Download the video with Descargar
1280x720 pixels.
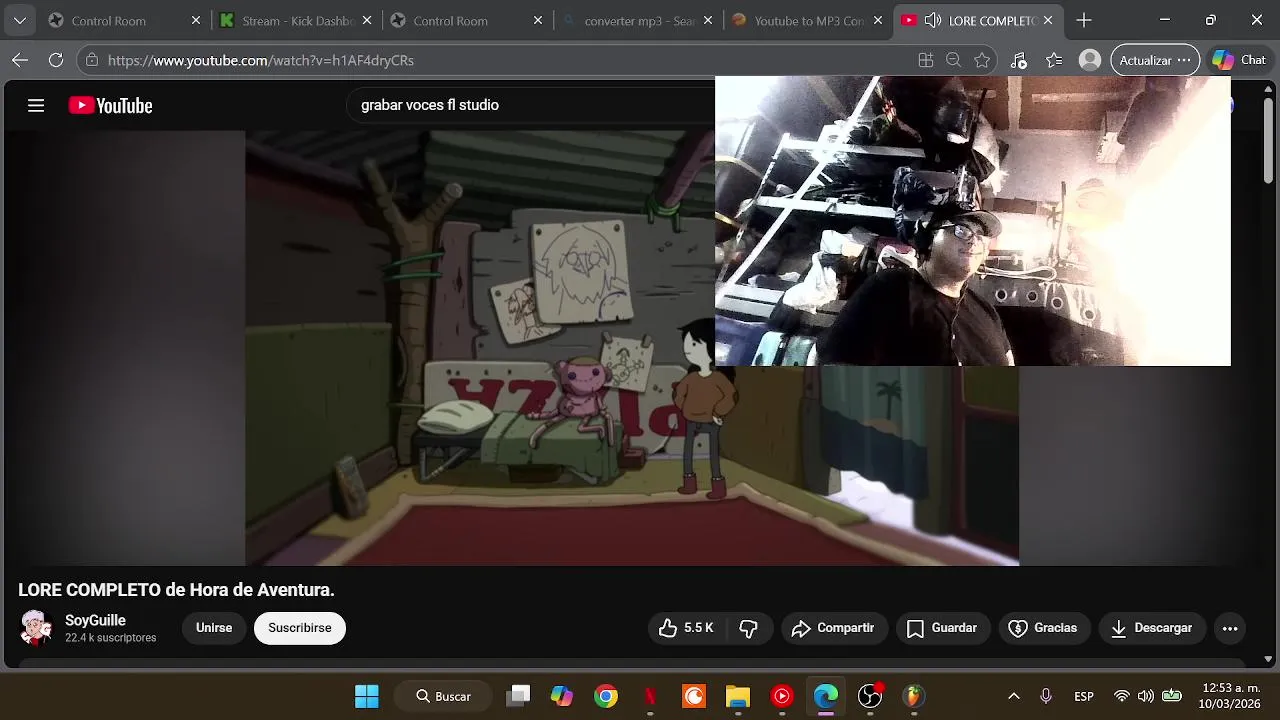click(x=1152, y=628)
